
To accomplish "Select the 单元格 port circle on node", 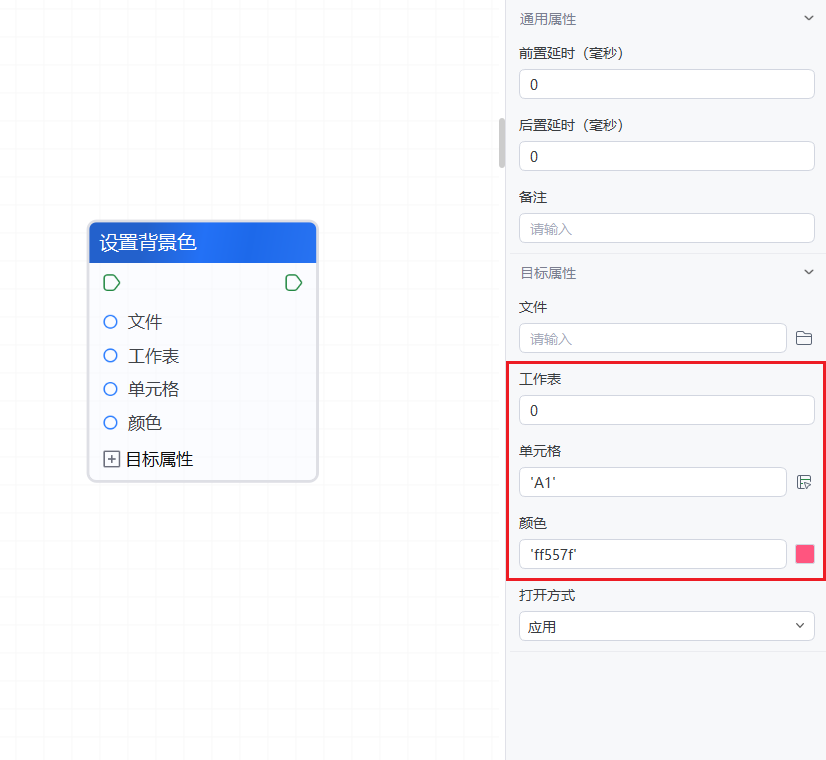I will tap(111, 389).
